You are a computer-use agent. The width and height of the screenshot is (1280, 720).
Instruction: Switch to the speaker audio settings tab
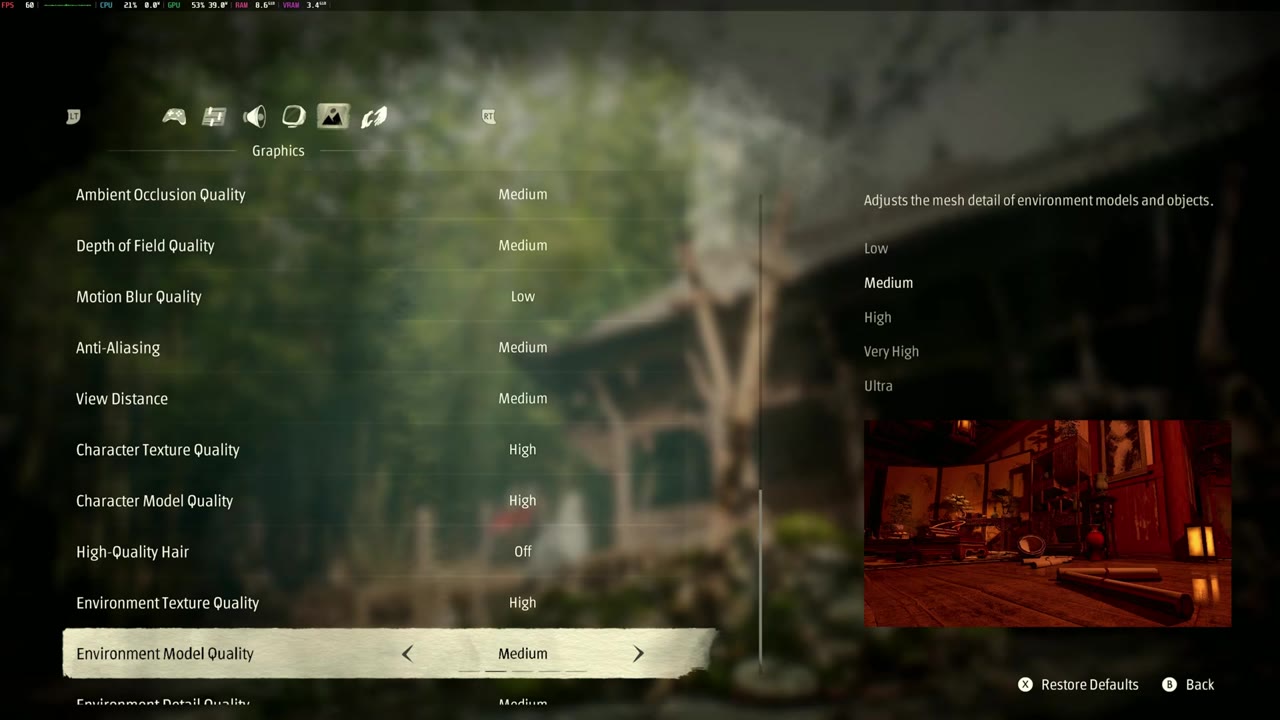click(255, 117)
